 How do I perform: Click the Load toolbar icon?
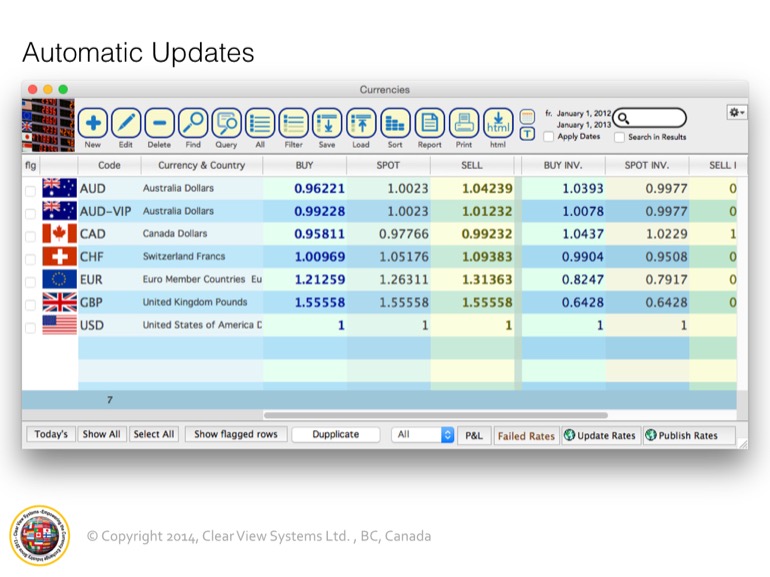point(361,123)
